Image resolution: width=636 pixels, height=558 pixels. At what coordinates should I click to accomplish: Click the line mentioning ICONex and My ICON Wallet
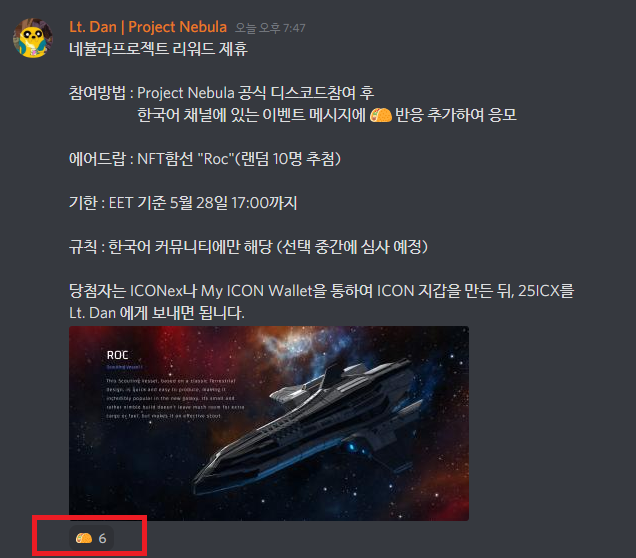[x=321, y=291]
